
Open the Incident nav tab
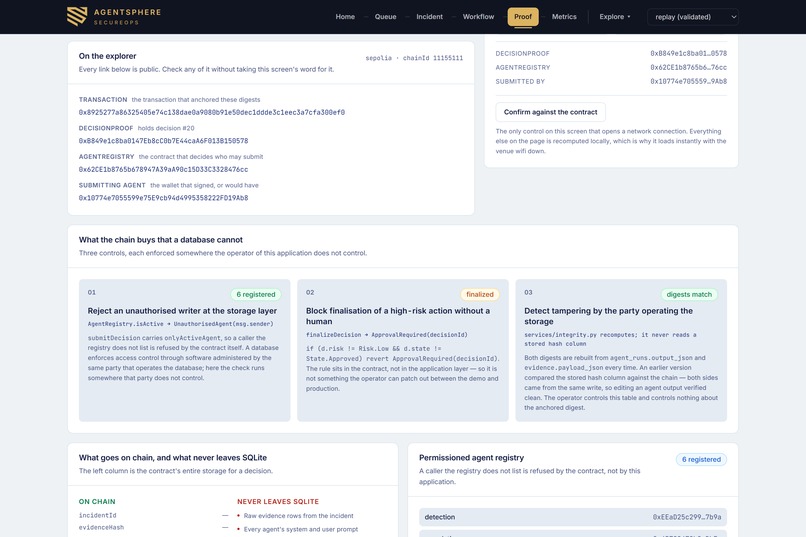[429, 17]
